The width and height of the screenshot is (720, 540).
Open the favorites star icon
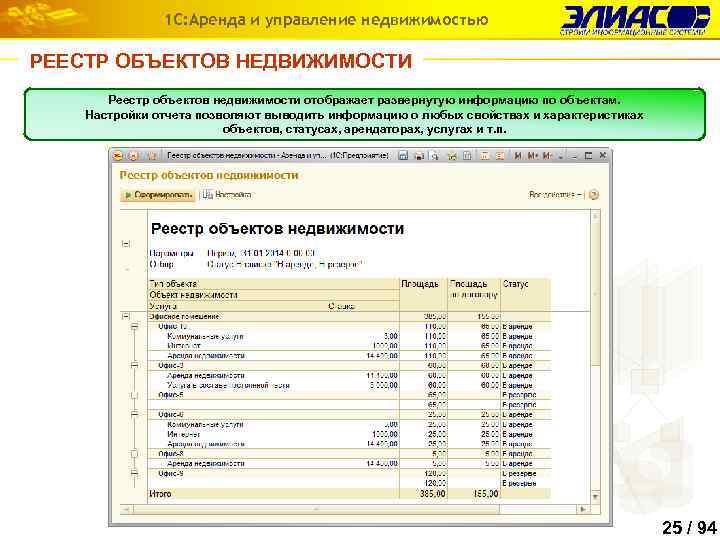click(x=151, y=156)
